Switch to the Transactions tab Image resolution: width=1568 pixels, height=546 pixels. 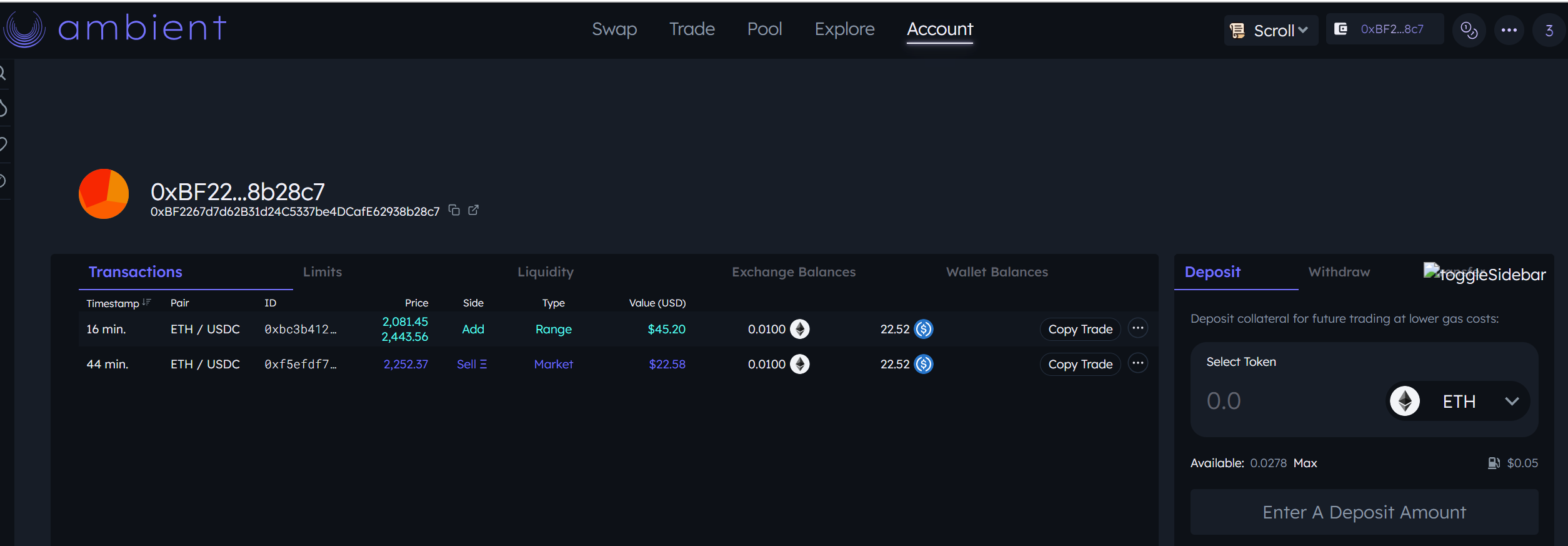coord(186,272)
